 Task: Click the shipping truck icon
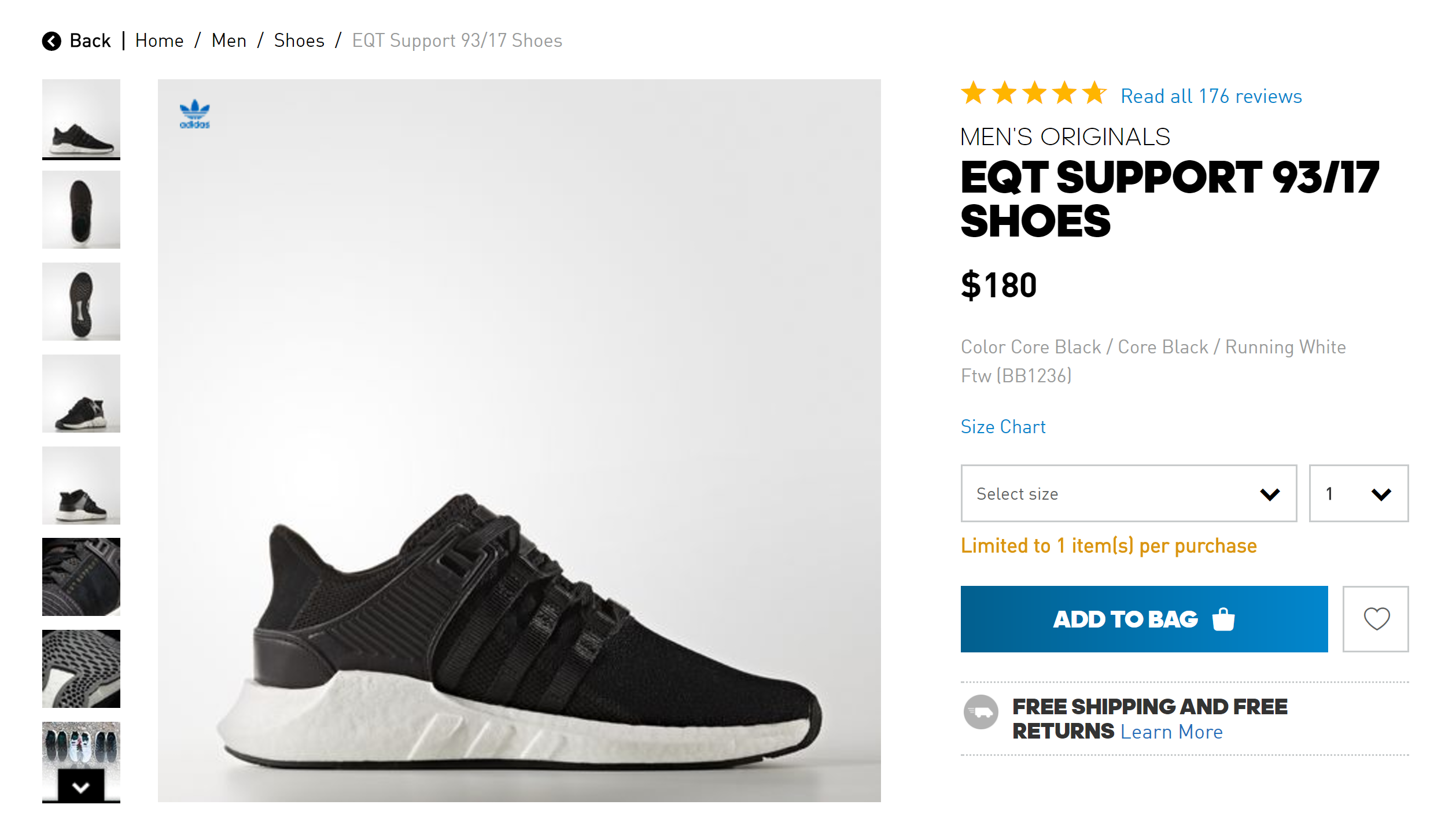click(x=981, y=712)
